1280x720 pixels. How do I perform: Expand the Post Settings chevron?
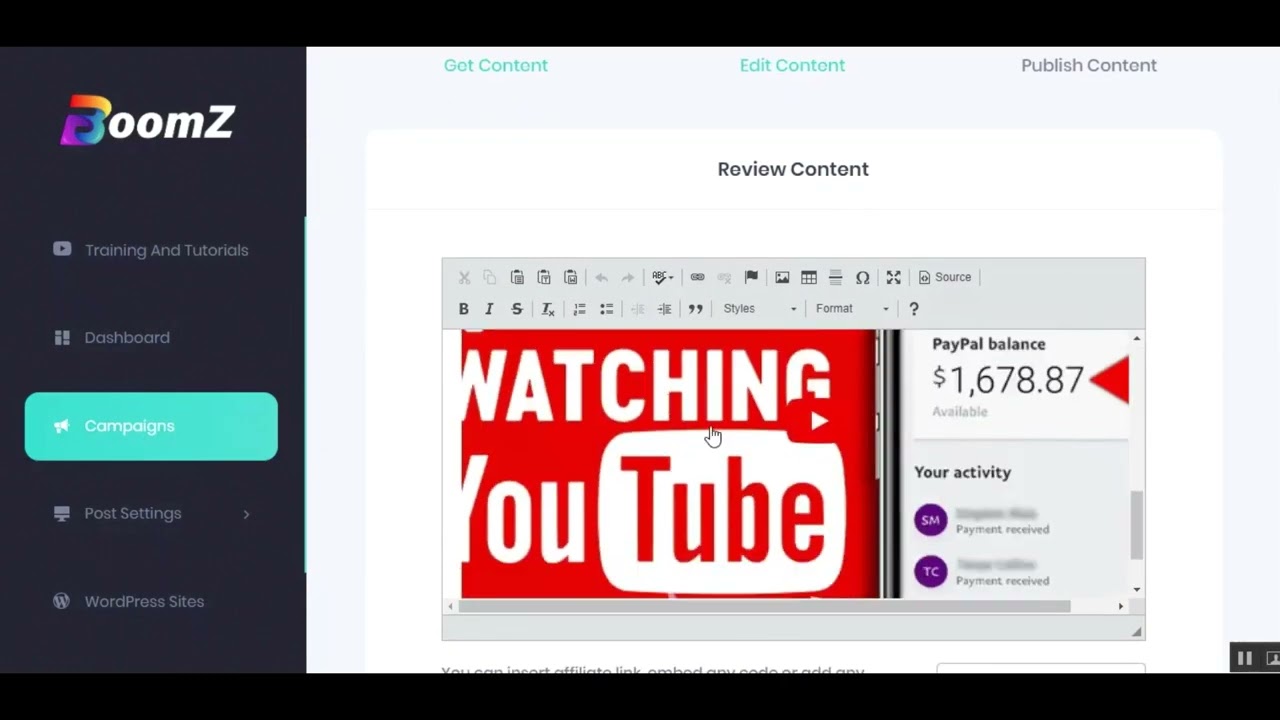[x=246, y=514]
